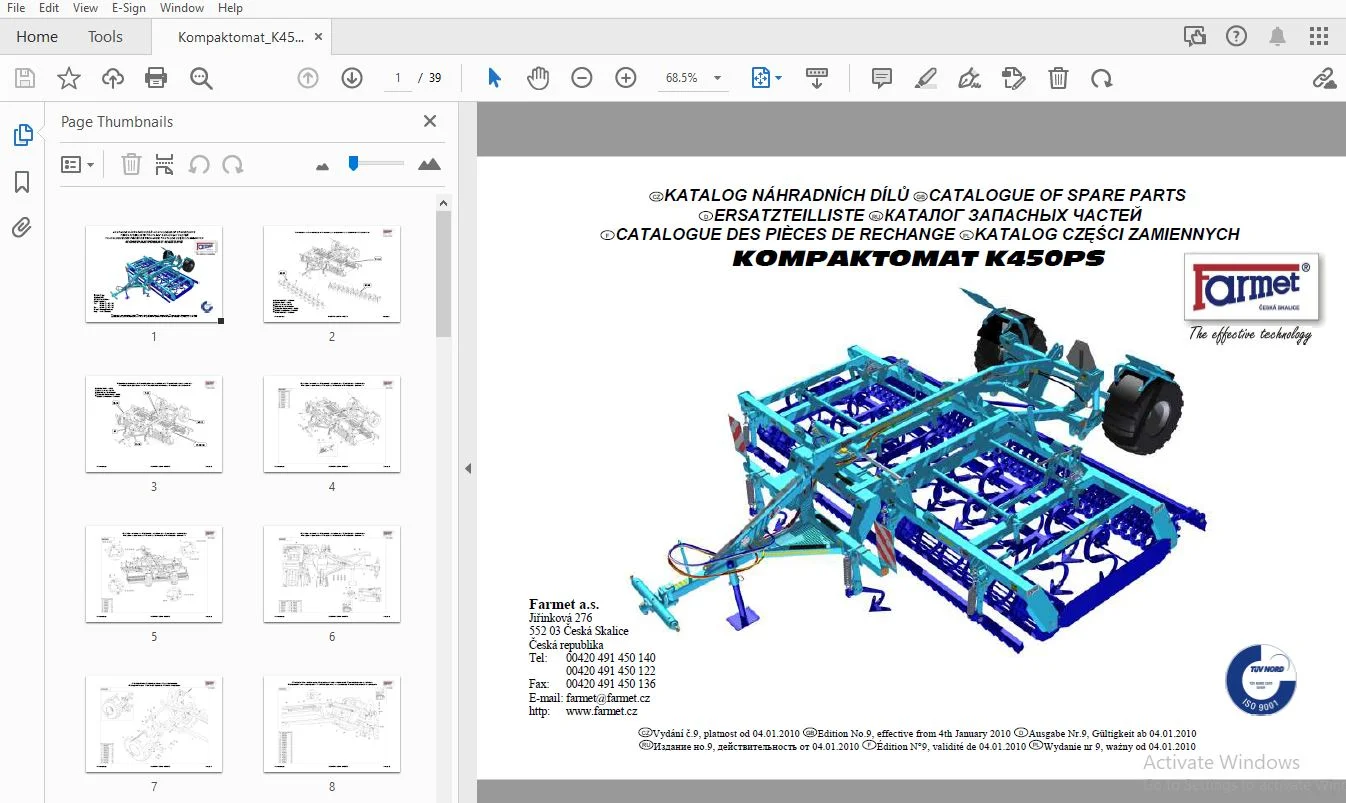This screenshot has width=1346, height=803.
Task: Rotate the page with the toolbar rotate icon
Action: 1102,78
